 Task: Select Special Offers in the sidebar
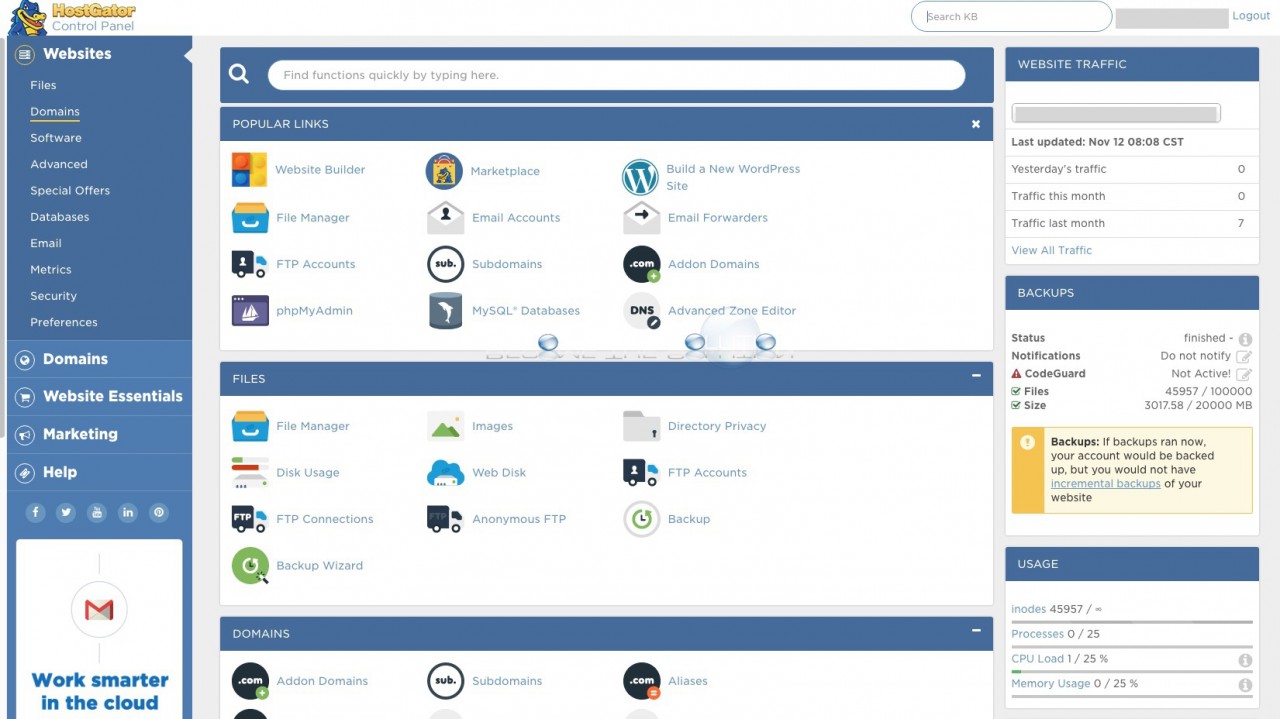click(x=70, y=190)
